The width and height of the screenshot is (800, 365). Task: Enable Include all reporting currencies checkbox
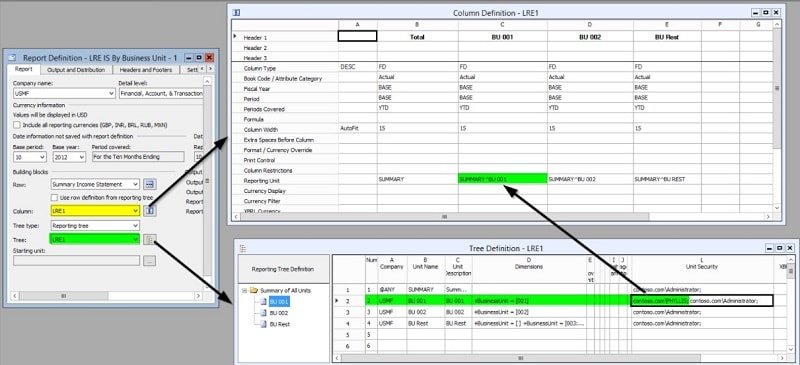[17, 125]
